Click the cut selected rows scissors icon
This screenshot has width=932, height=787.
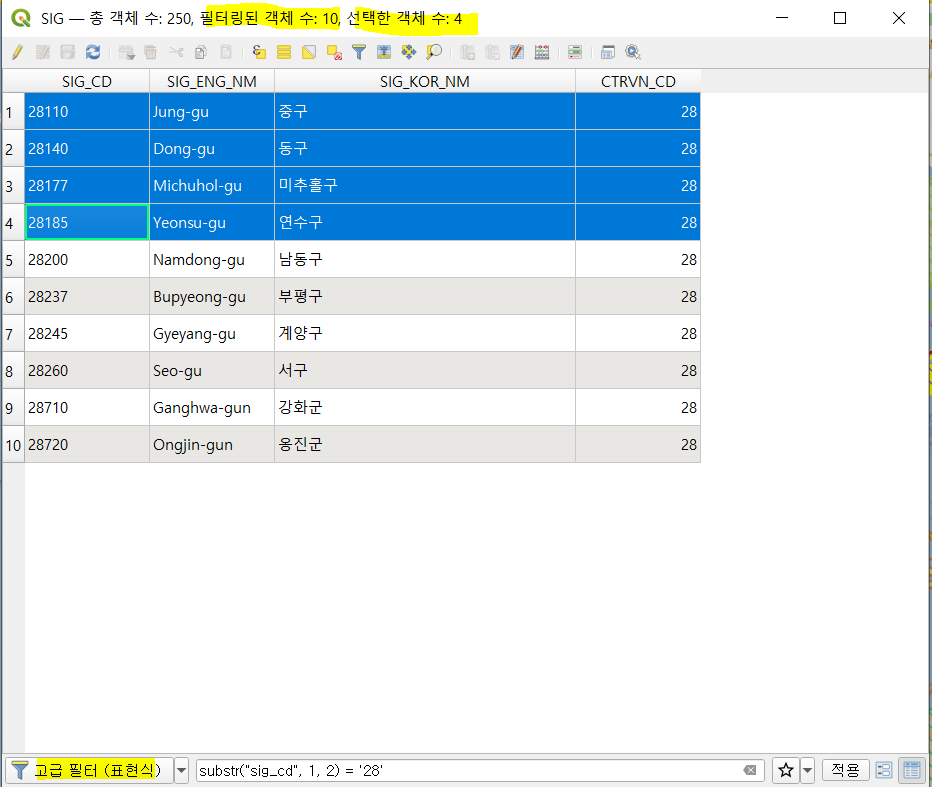(176, 52)
